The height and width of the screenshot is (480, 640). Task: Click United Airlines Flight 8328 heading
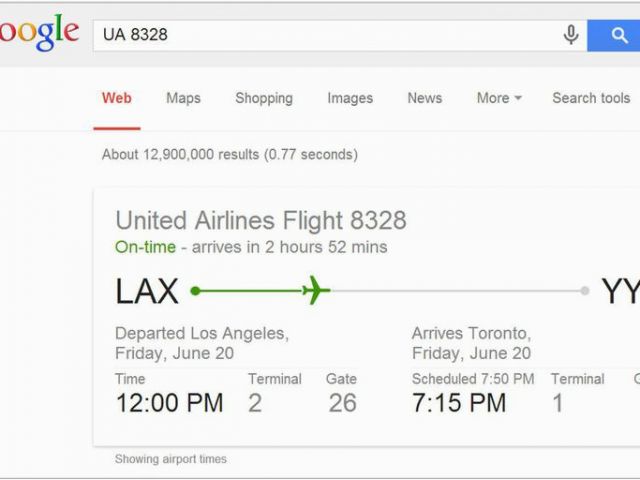[x=261, y=221]
